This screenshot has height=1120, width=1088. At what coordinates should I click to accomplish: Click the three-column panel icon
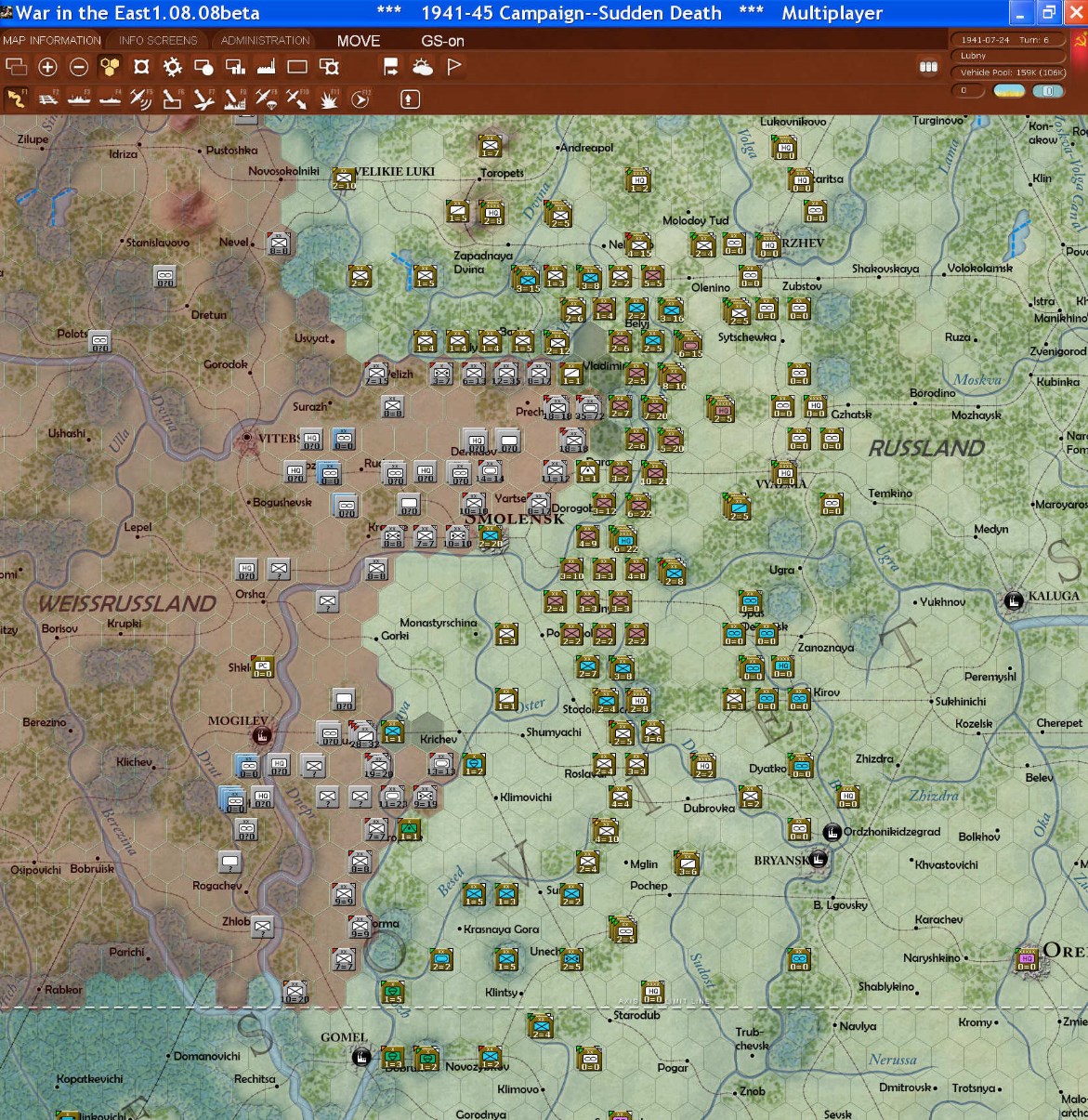click(x=928, y=67)
